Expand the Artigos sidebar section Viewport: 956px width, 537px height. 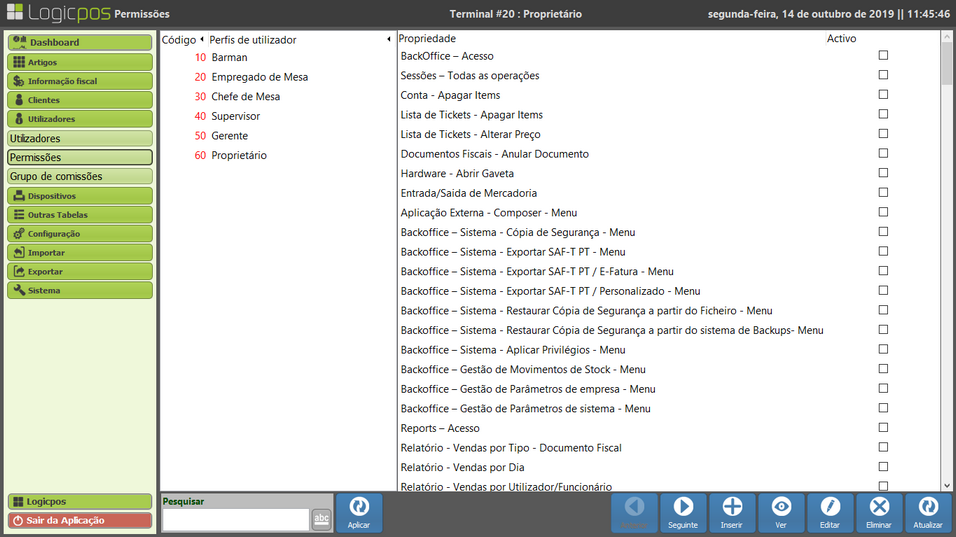click(80, 62)
